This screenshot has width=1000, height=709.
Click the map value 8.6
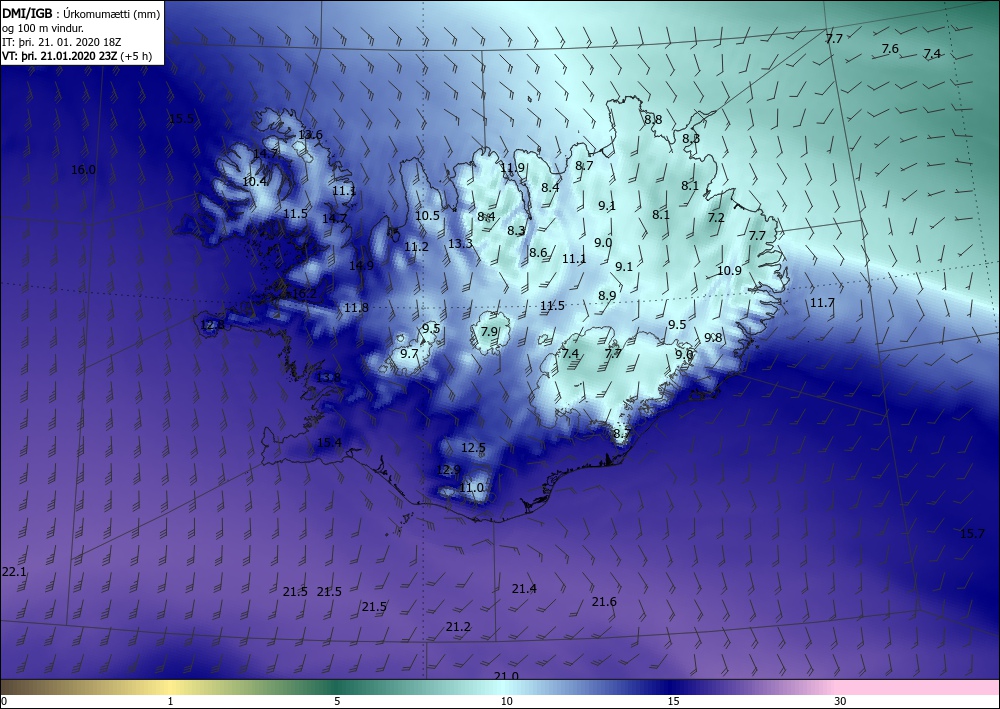tap(538, 252)
